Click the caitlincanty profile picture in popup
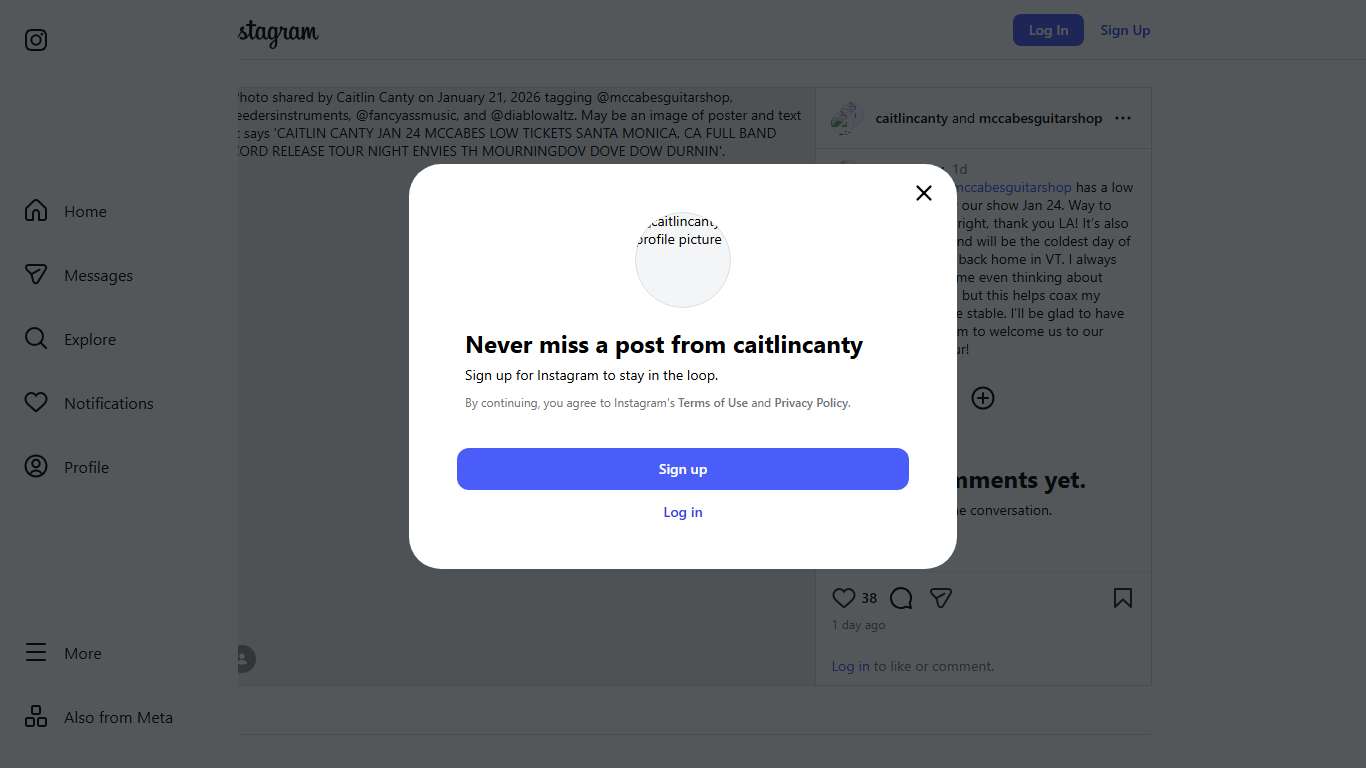This screenshot has height=768, width=1366. point(683,259)
